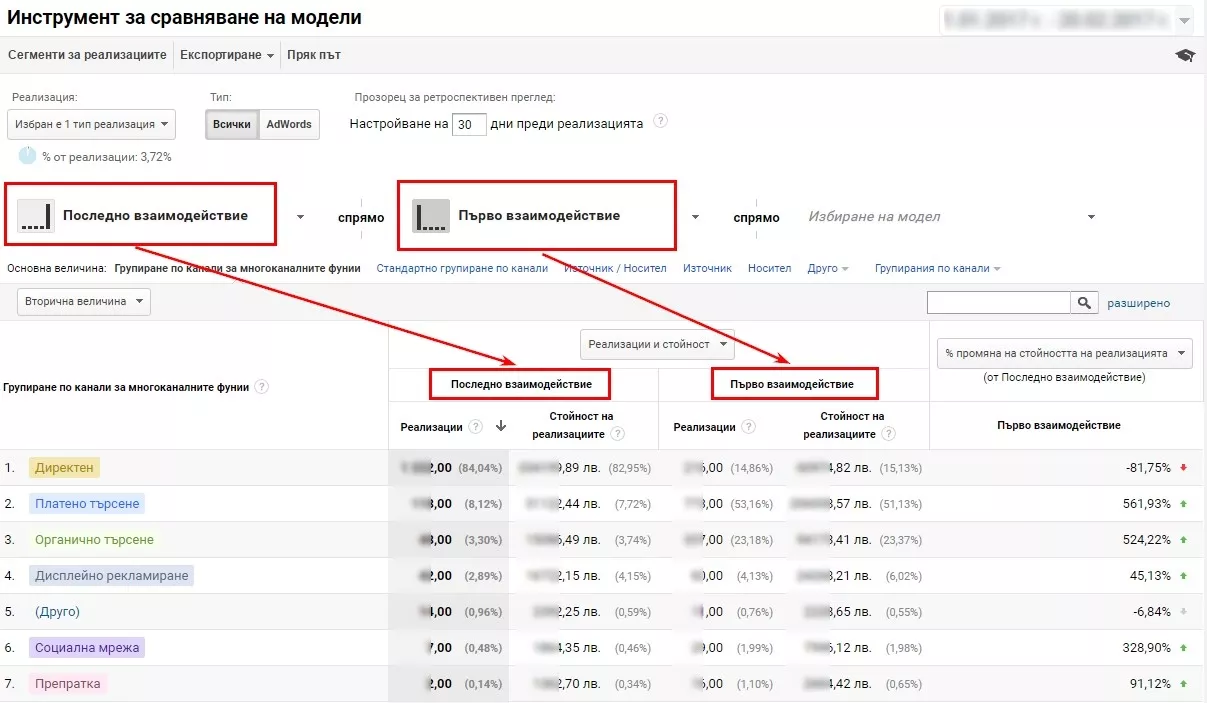Sort by Реализации descending arrow
Screen dimensions: 1207x703
[501, 426]
